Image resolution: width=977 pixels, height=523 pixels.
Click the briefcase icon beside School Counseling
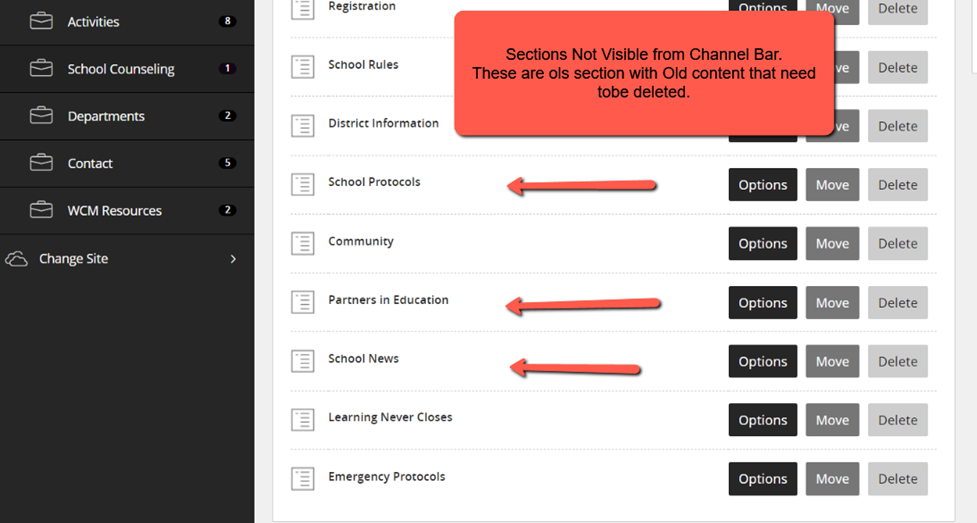click(x=41, y=68)
